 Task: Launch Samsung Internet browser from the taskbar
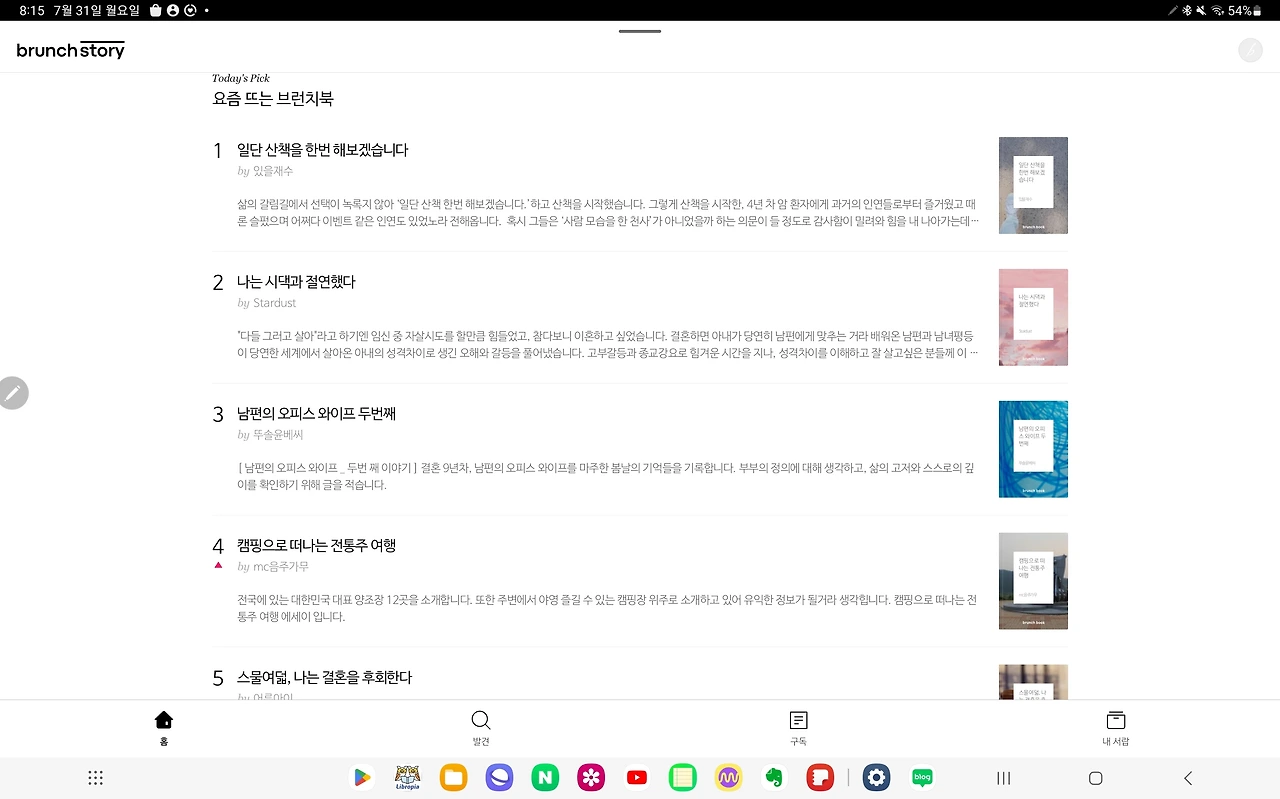click(x=499, y=778)
